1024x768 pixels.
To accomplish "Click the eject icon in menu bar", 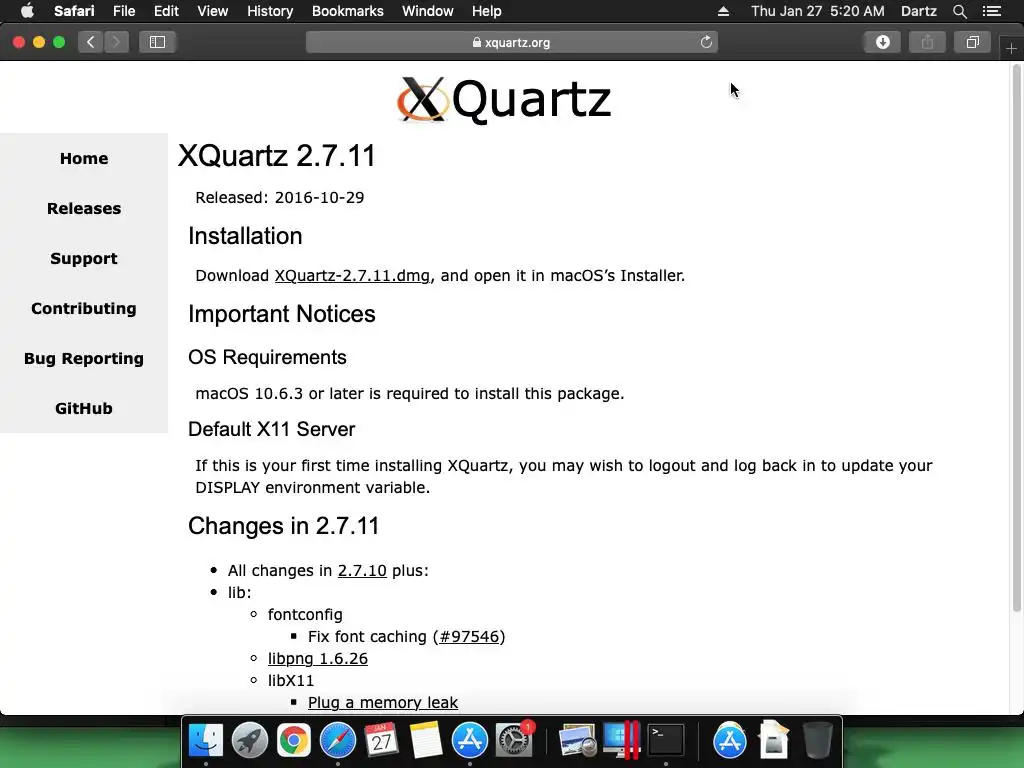I will (x=723, y=11).
